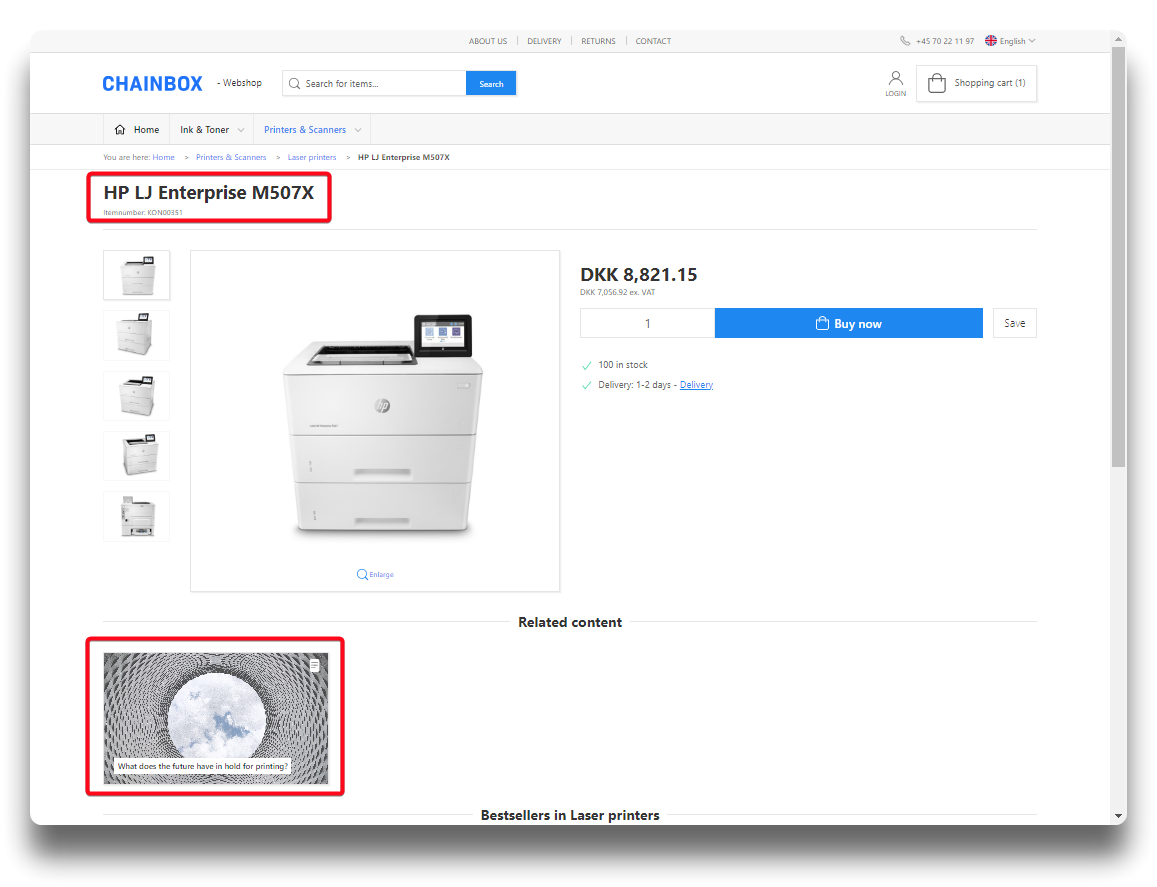Expand the English language dropdown
Image resolution: width=1157 pixels, height=887 pixels.
(x=1032, y=41)
